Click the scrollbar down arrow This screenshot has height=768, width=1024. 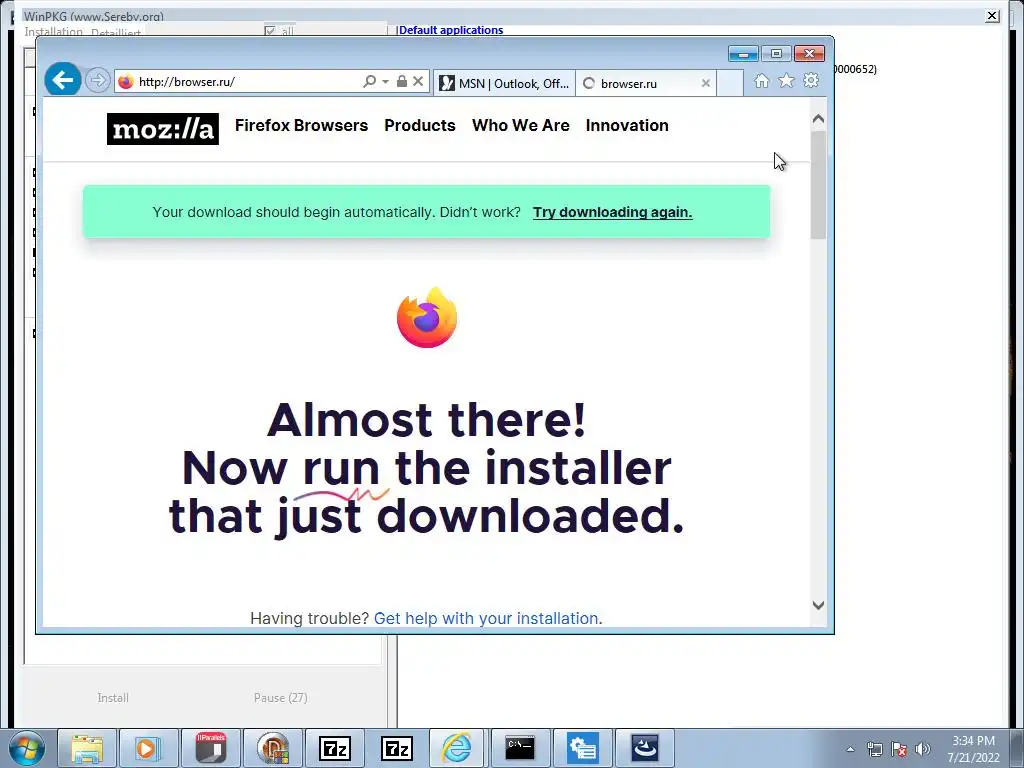point(818,605)
